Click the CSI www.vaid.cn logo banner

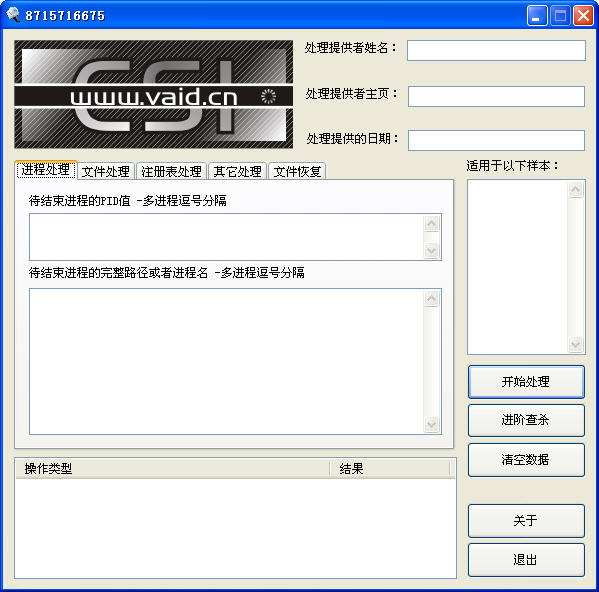[154, 94]
